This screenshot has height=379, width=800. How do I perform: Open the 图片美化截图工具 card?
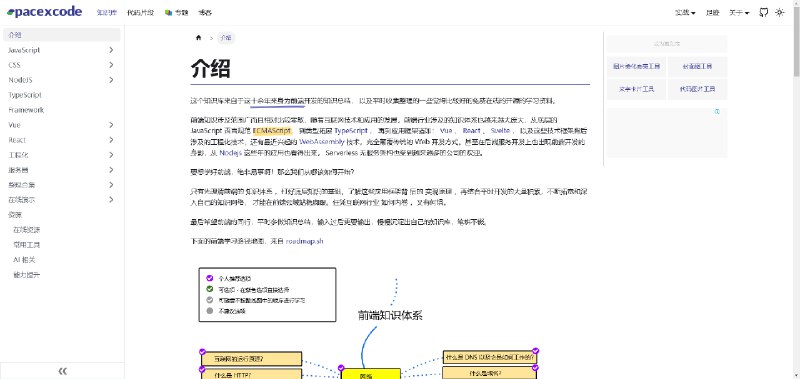click(636, 66)
